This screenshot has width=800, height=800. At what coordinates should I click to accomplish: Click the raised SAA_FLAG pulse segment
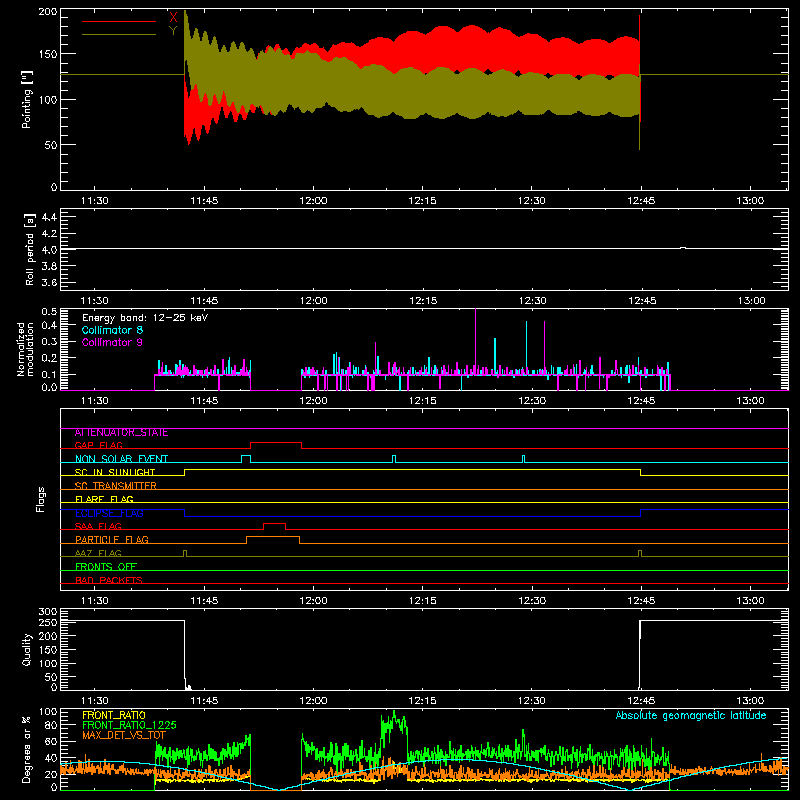coord(274,524)
